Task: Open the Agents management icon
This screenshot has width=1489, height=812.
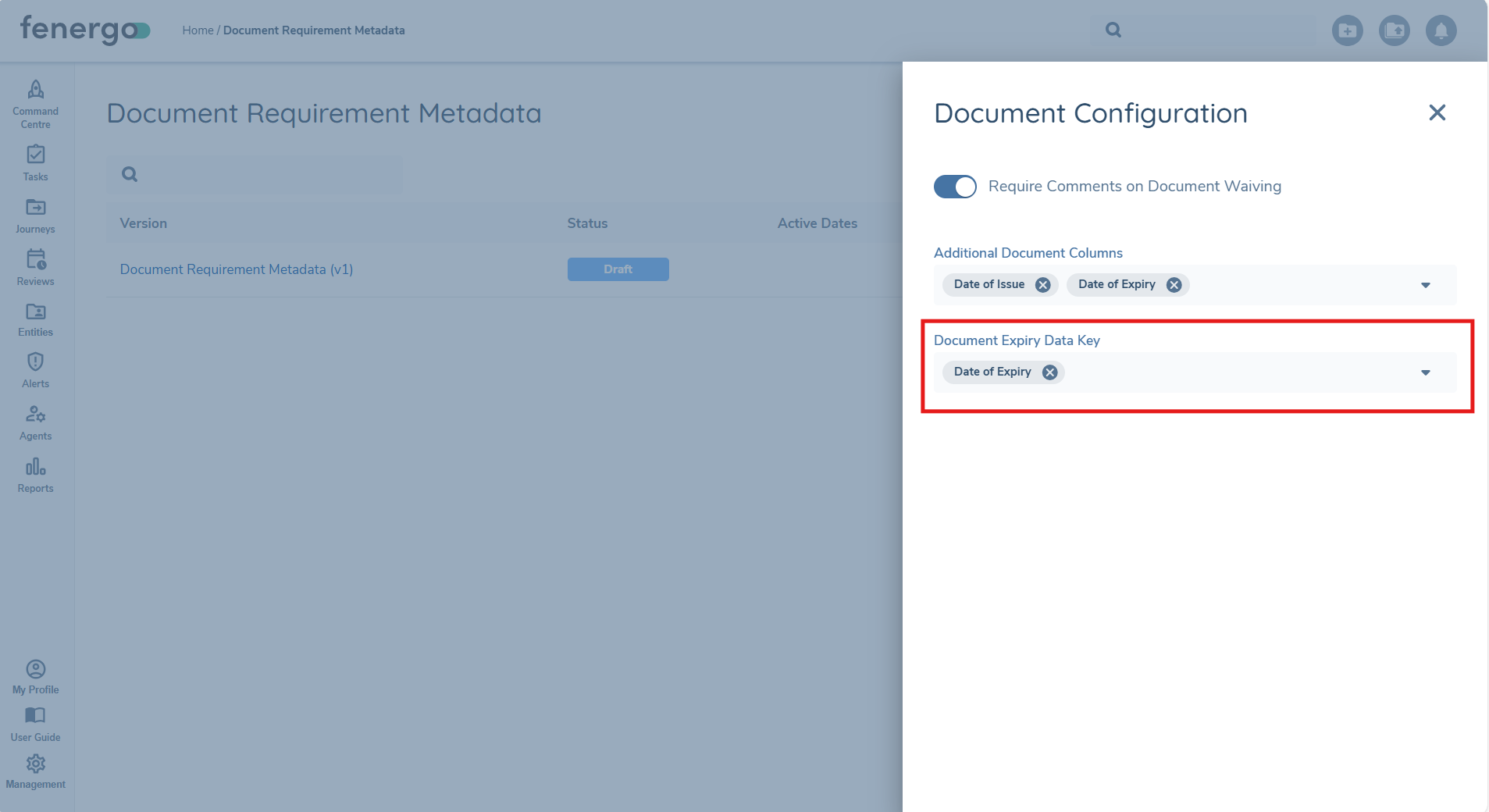Action: [x=35, y=419]
